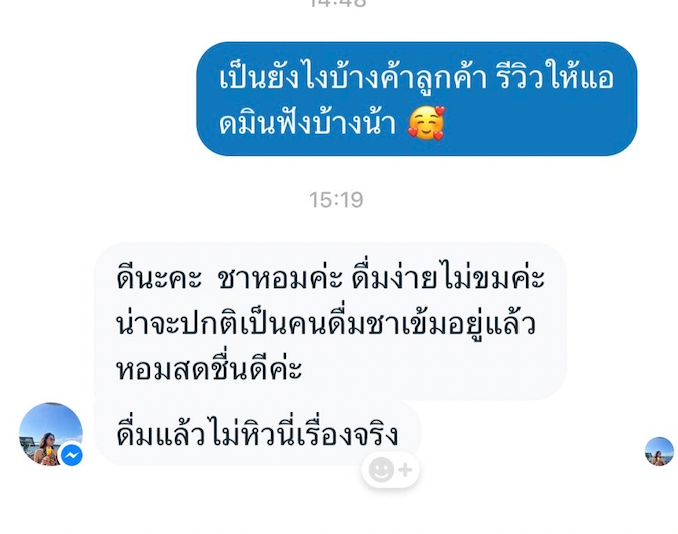Click the Messenger badge on sender's avatar
Image resolution: width=678 pixels, height=534 pixels.
coord(72,455)
